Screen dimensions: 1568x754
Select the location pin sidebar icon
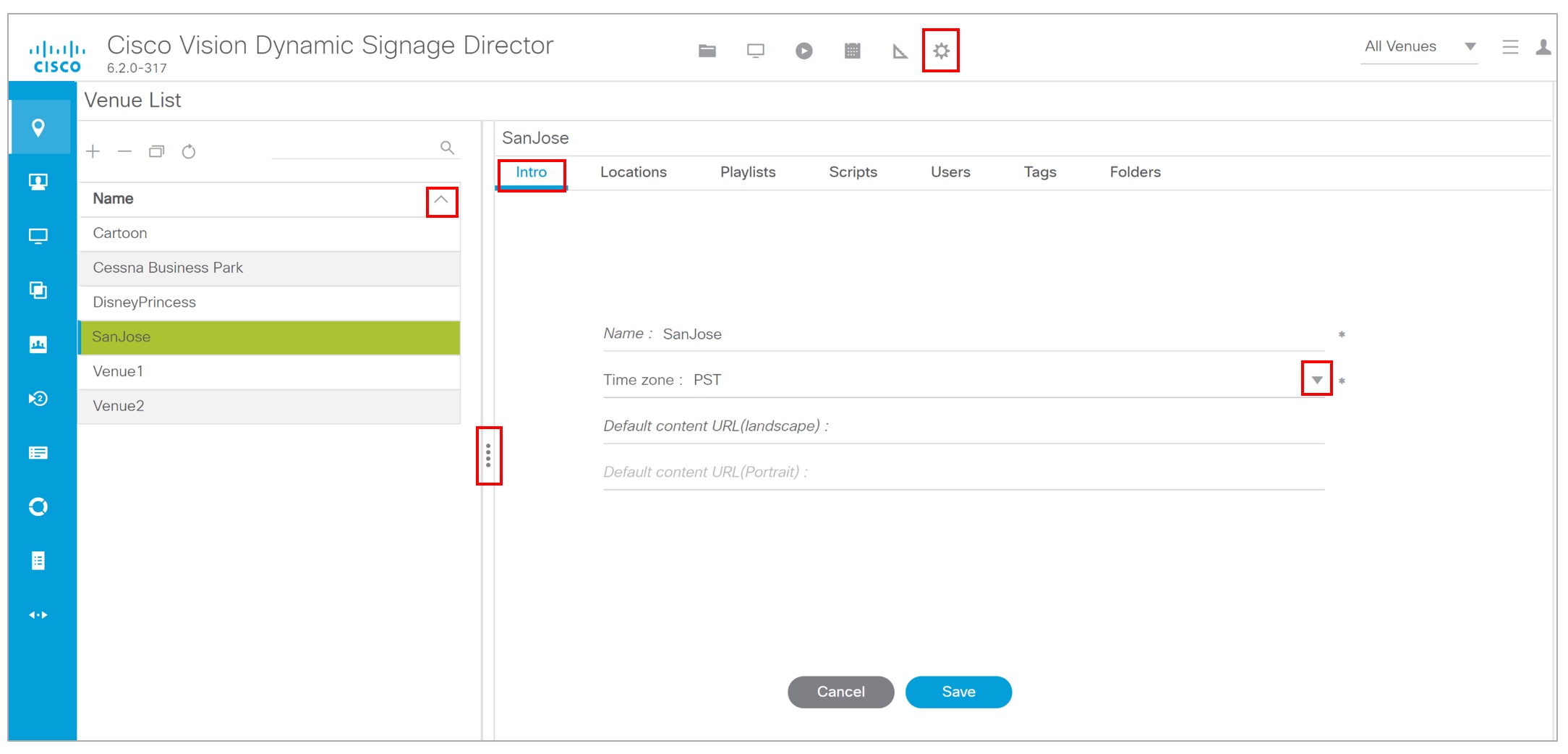38,128
